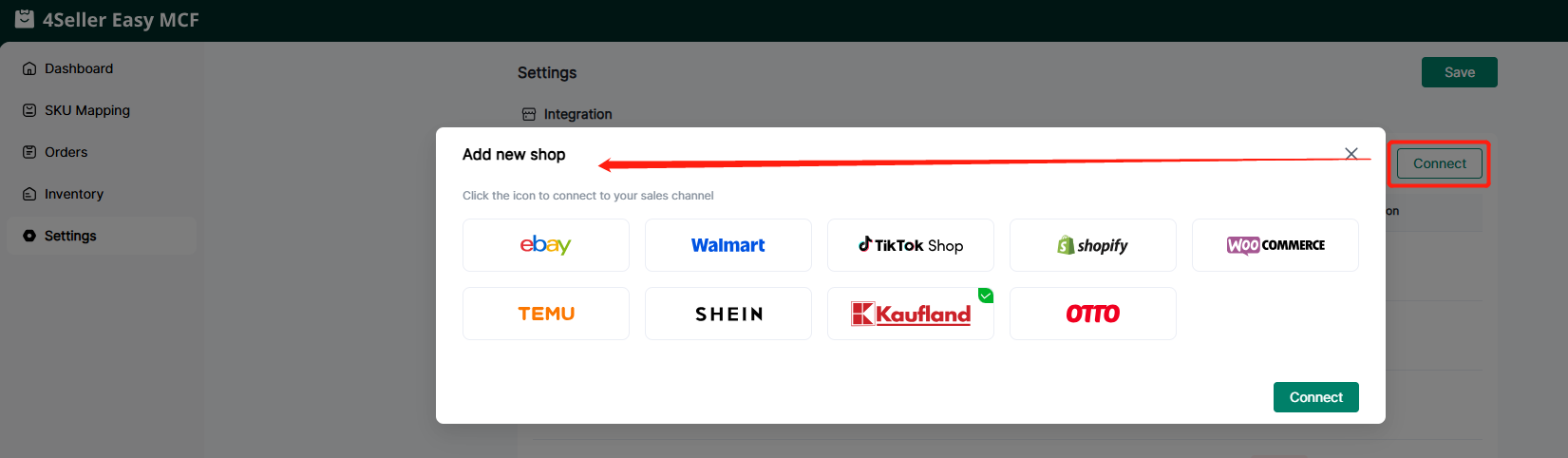This screenshot has width=1568, height=458.
Task: Click the Kaufland channel tile
Action: [x=910, y=314]
